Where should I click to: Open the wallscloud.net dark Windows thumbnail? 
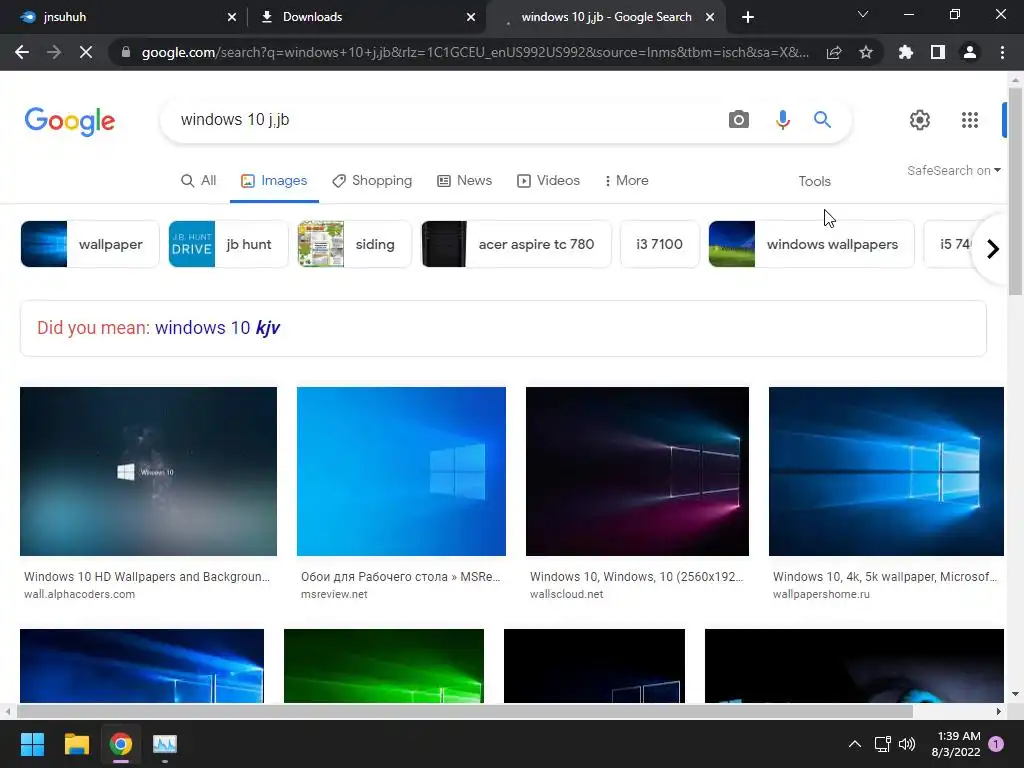point(637,472)
